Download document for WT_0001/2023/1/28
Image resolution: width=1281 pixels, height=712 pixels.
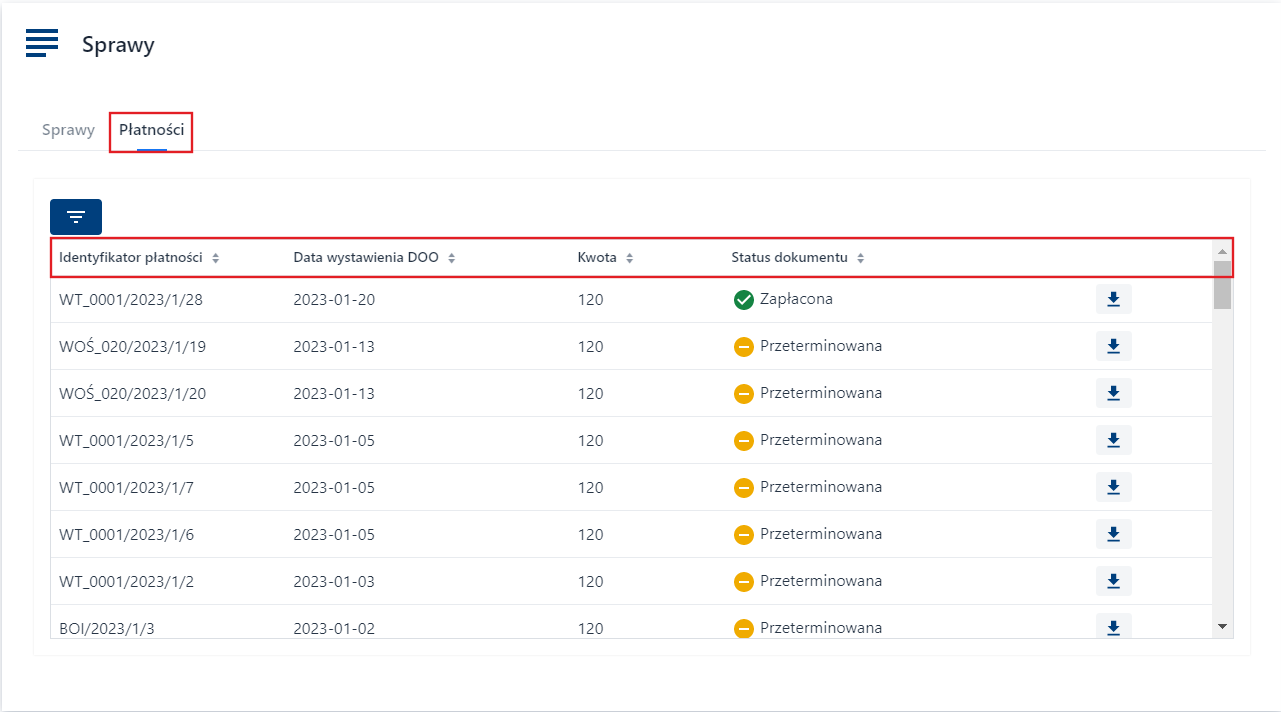(1113, 299)
